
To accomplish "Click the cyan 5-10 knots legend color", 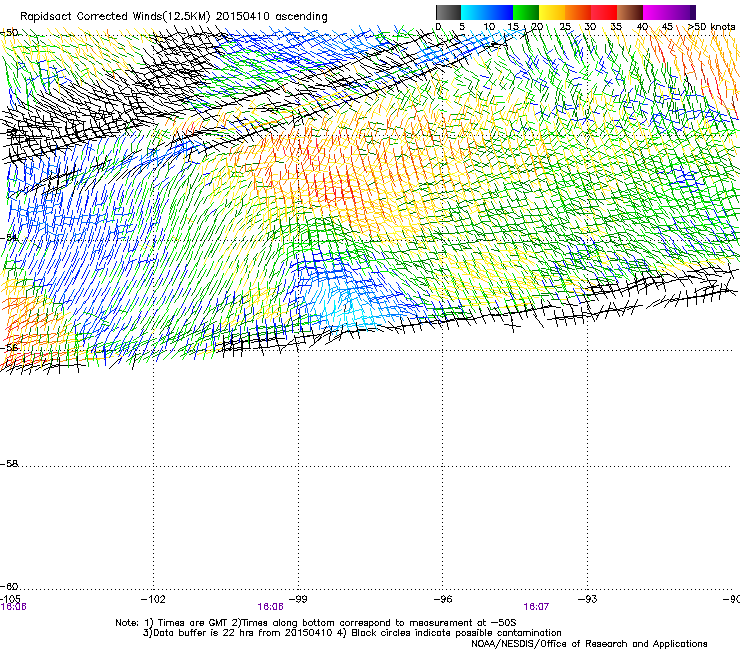I will point(474,12).
